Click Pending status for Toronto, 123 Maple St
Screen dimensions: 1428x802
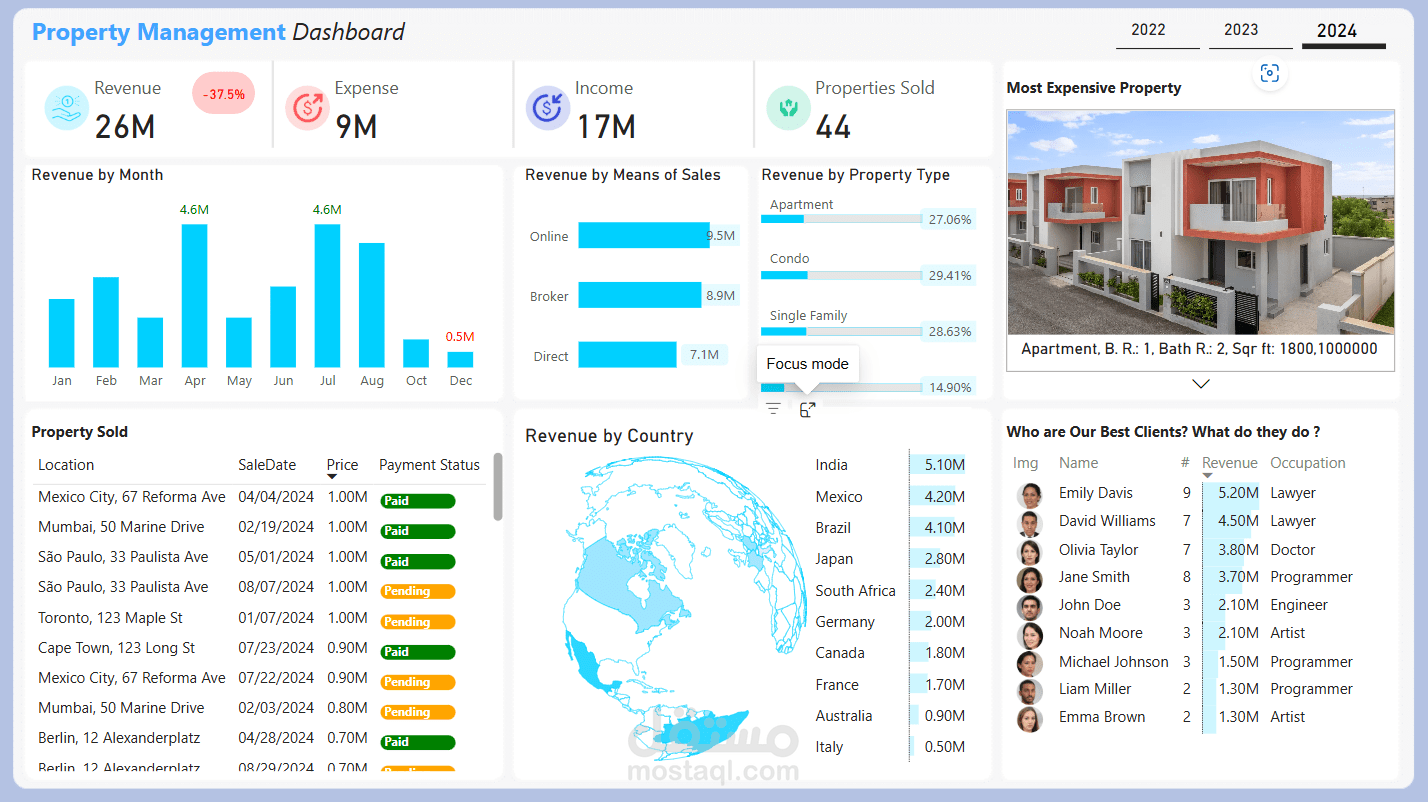coord(418,622)
